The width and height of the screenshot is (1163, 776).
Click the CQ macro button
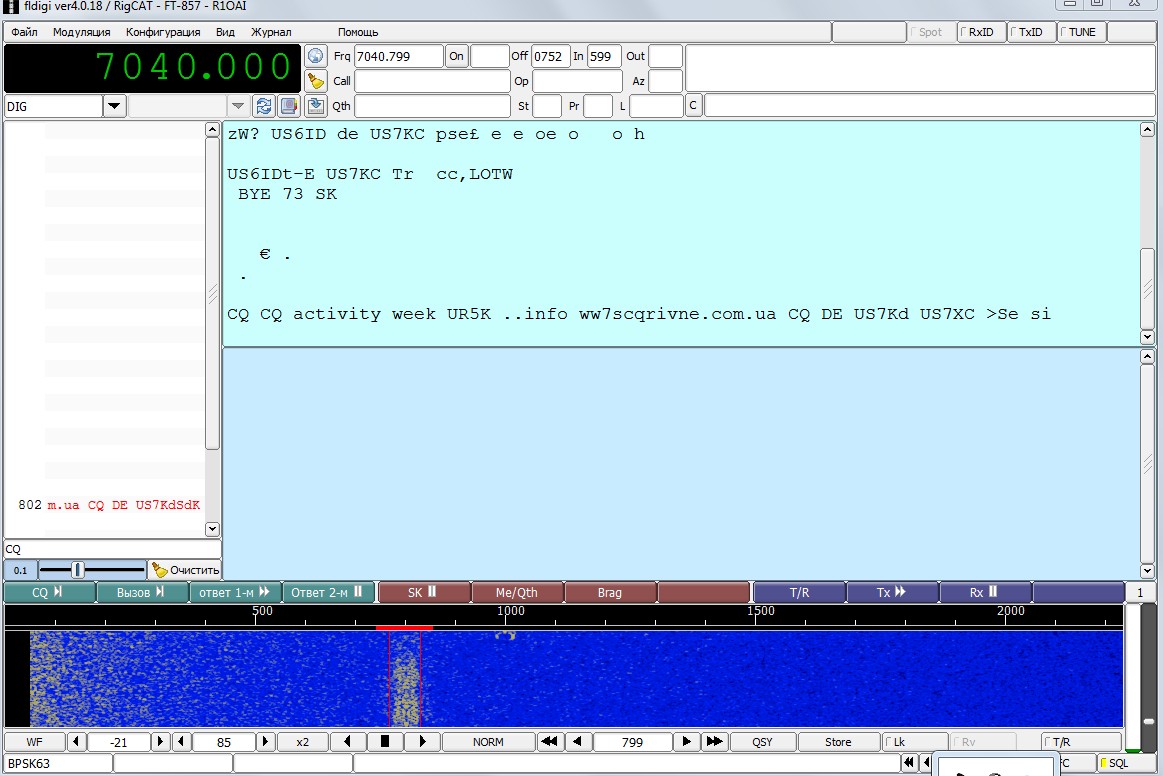click(48, 593)
